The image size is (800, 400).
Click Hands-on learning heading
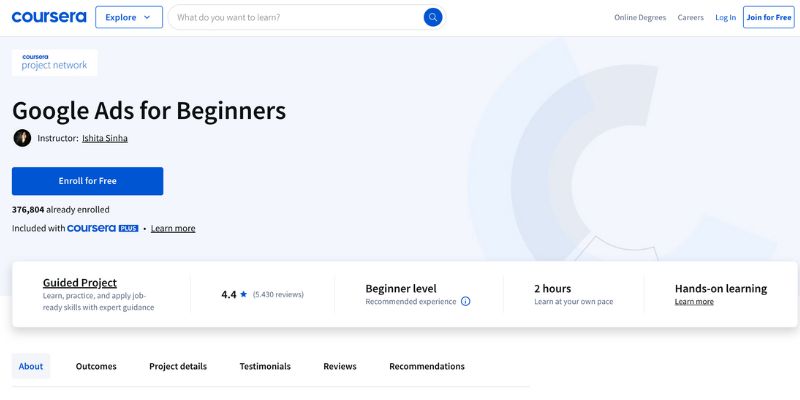(x=720, y=289)
